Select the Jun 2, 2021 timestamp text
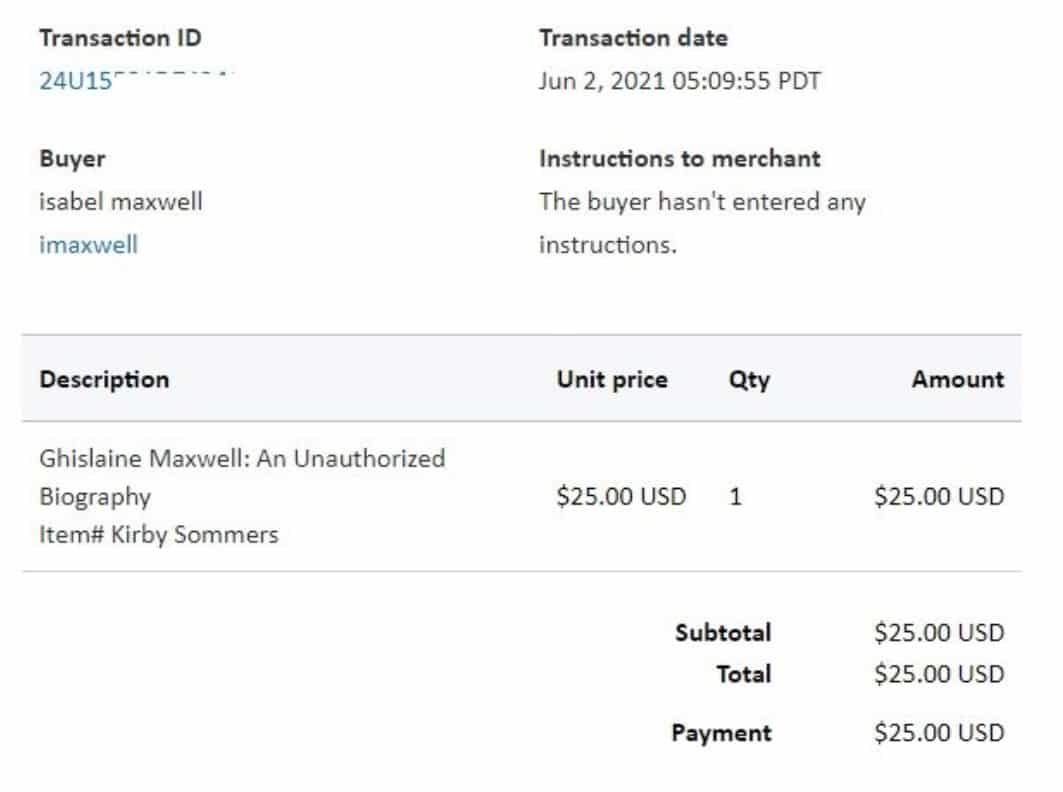 pyautogui.click(x=679, y=82)
